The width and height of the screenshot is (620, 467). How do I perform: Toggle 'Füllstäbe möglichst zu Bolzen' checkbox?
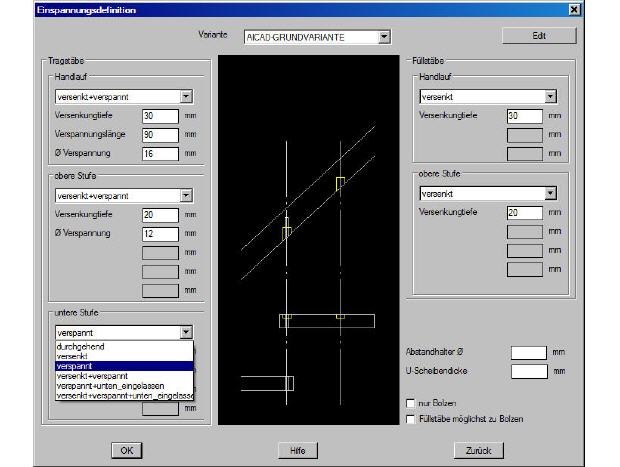[411, 418]
